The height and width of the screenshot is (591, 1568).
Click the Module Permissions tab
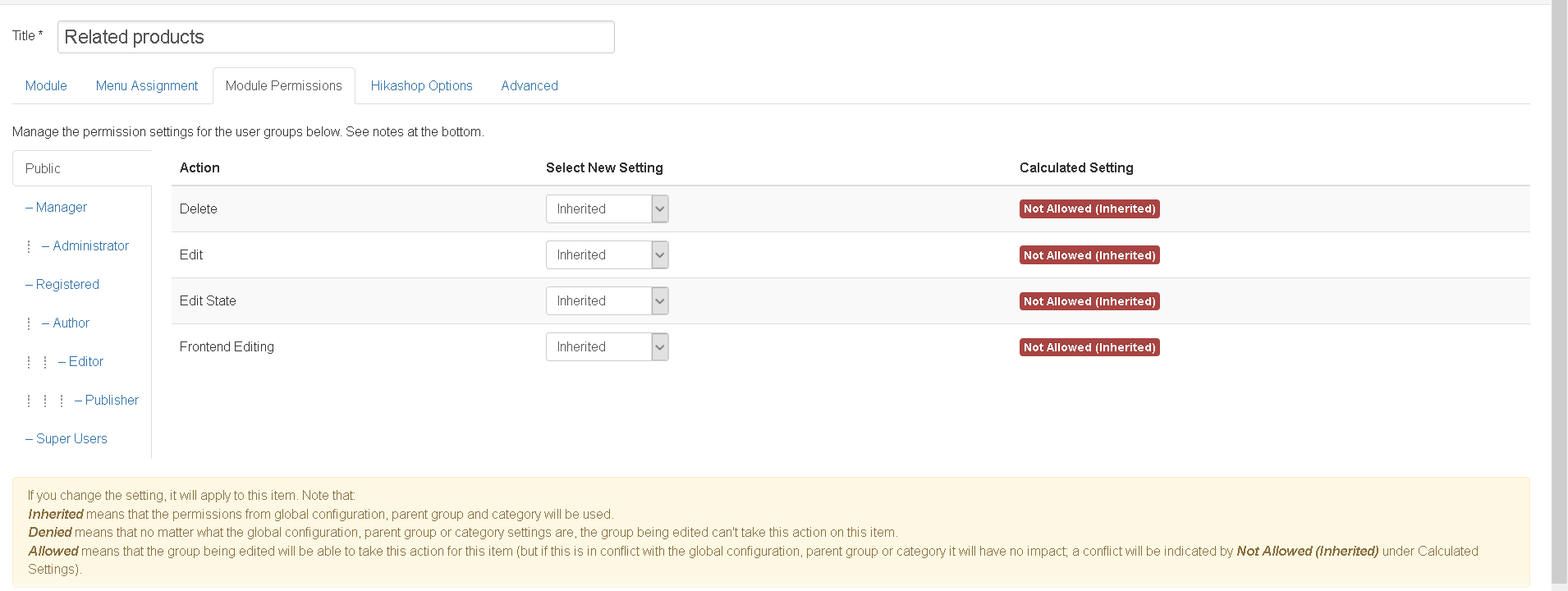(283, 86)
